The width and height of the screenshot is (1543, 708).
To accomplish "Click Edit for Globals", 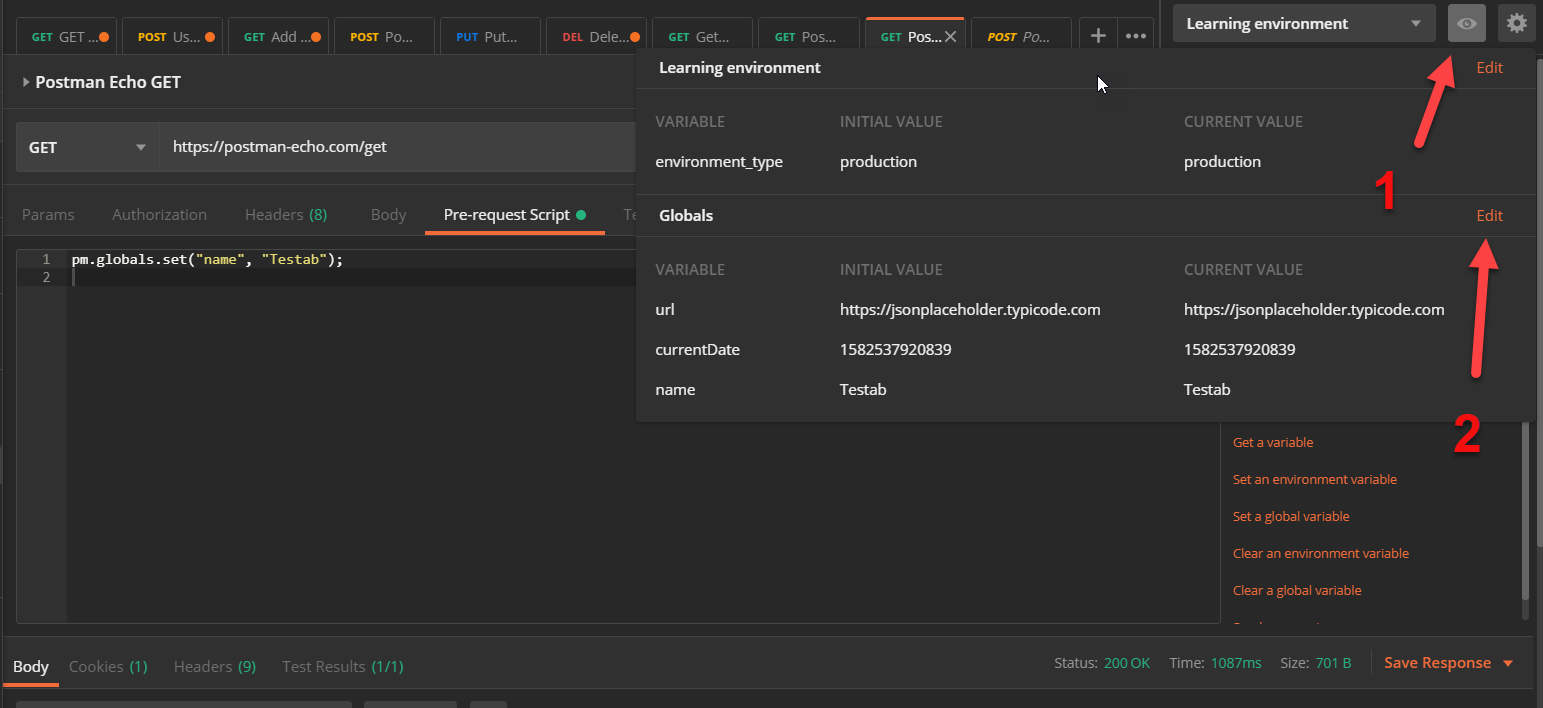I will pyautogui.click(x=1489, y=215).
